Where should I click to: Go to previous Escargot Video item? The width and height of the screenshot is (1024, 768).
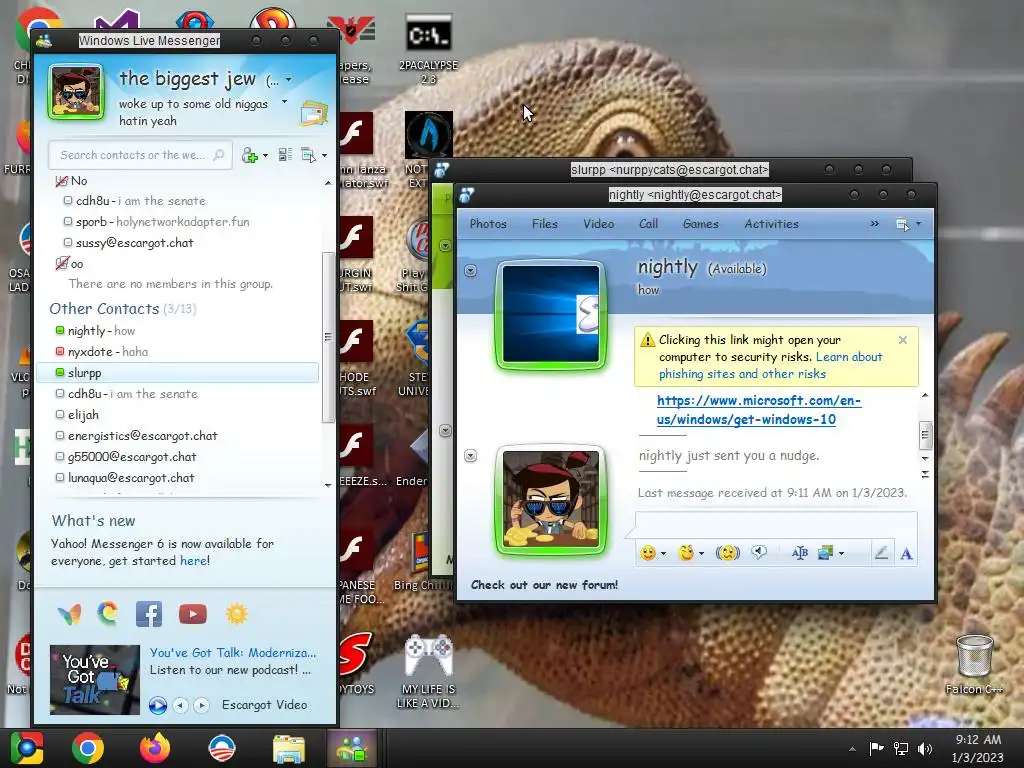[181, 705]
